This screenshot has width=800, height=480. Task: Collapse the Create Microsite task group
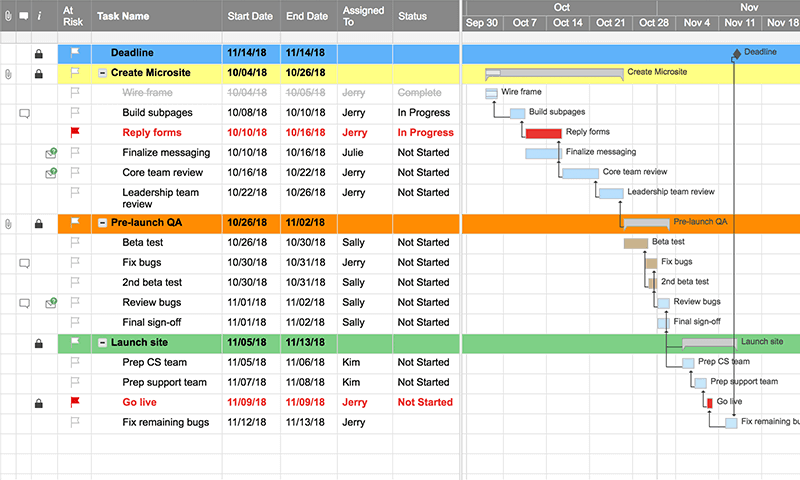103,73
